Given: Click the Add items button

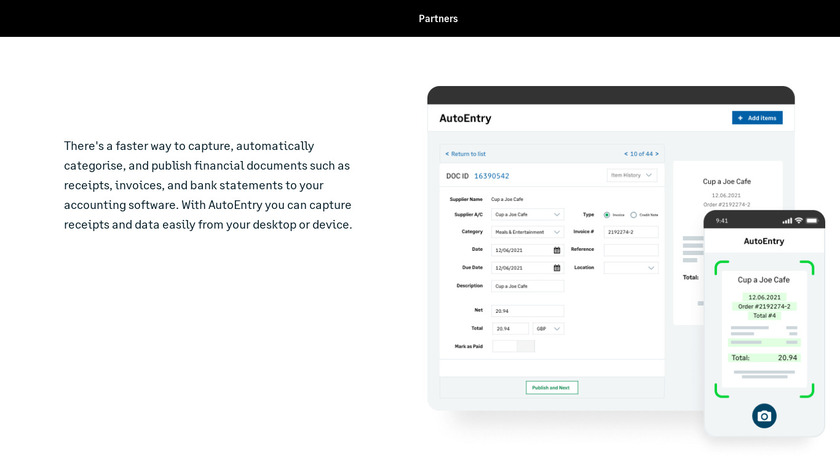Looking at the screenshot, I should (x=757, y=118).
